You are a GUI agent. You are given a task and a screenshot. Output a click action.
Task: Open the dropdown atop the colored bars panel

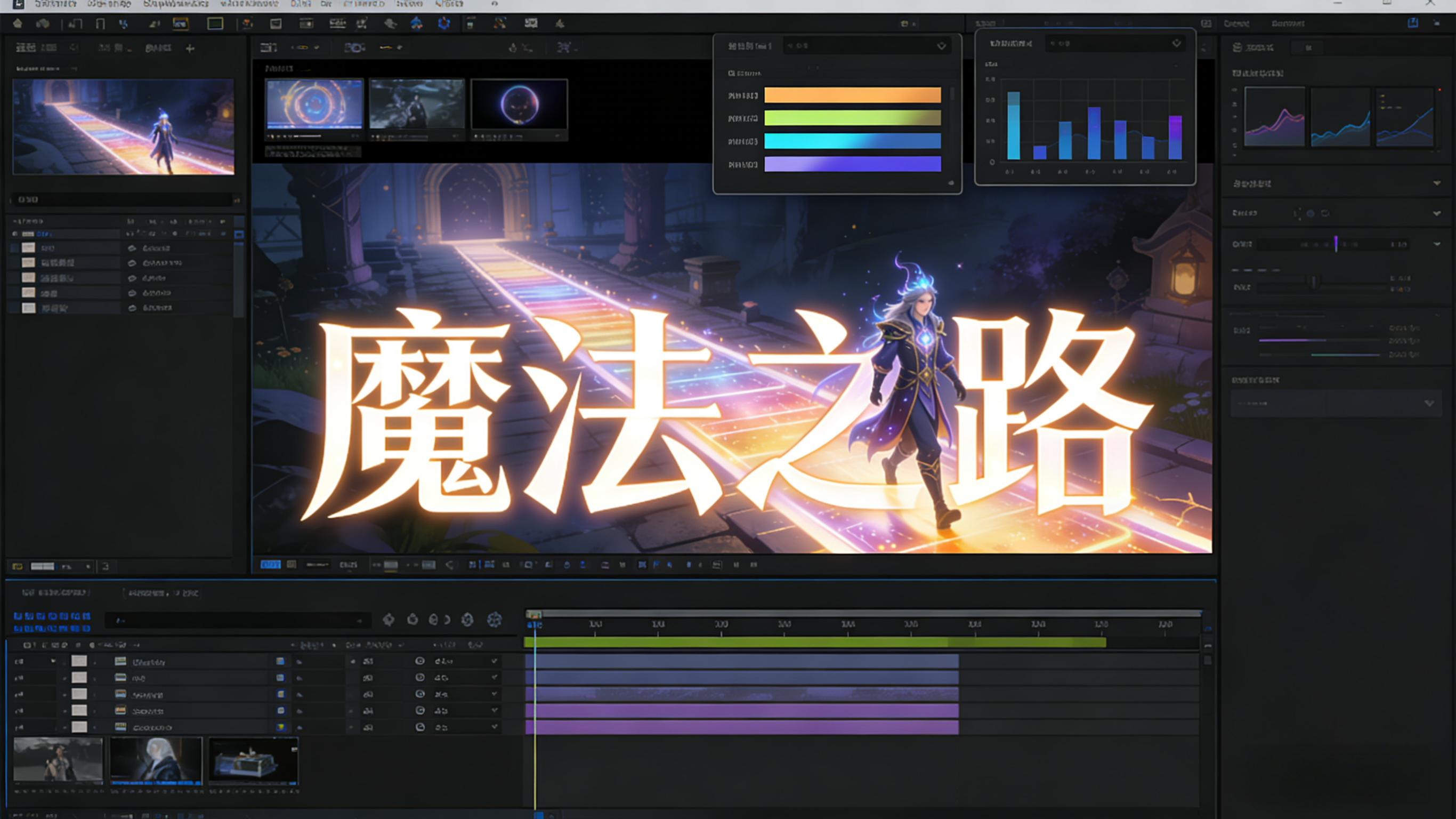[941, 46]
